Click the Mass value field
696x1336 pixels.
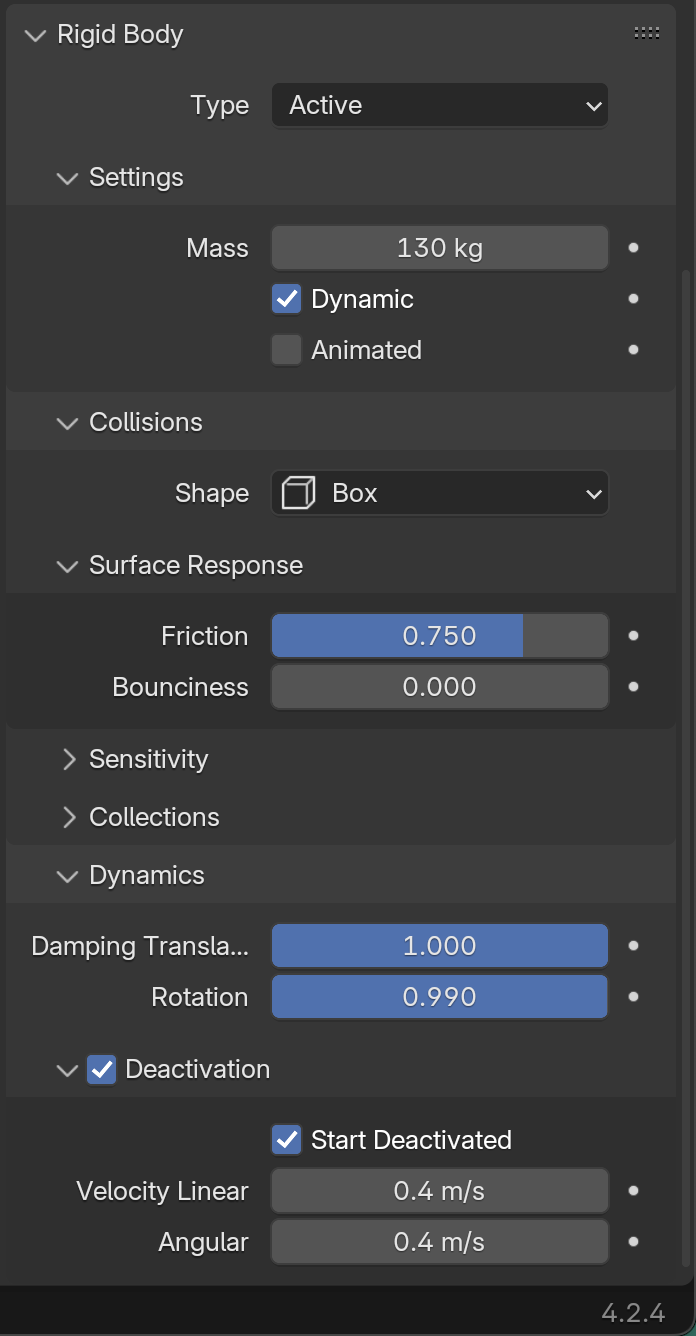coord(440,248)
